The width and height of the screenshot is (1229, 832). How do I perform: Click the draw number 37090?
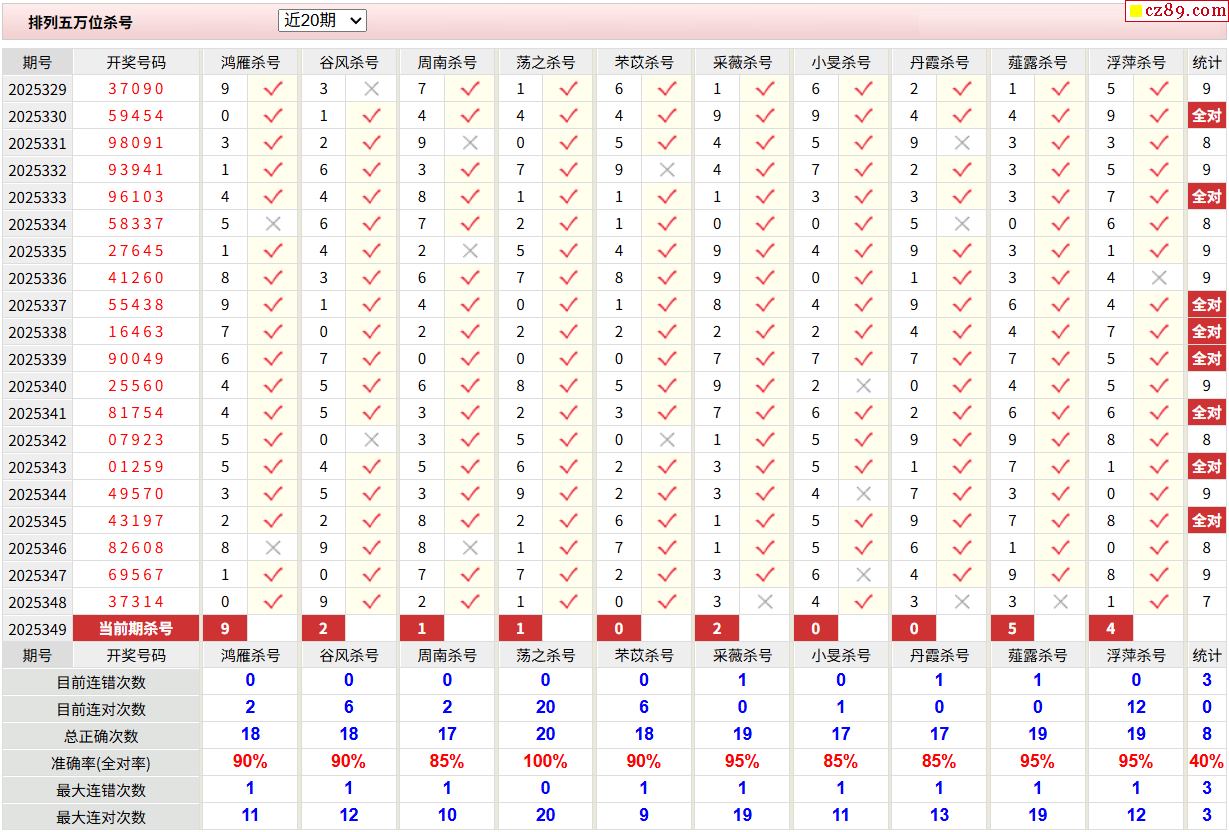point(136,89)
